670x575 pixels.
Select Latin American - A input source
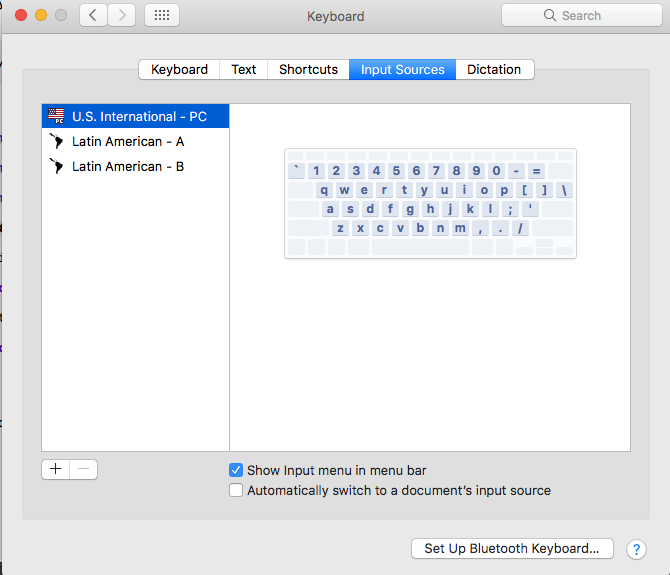[x=135, y=141]
